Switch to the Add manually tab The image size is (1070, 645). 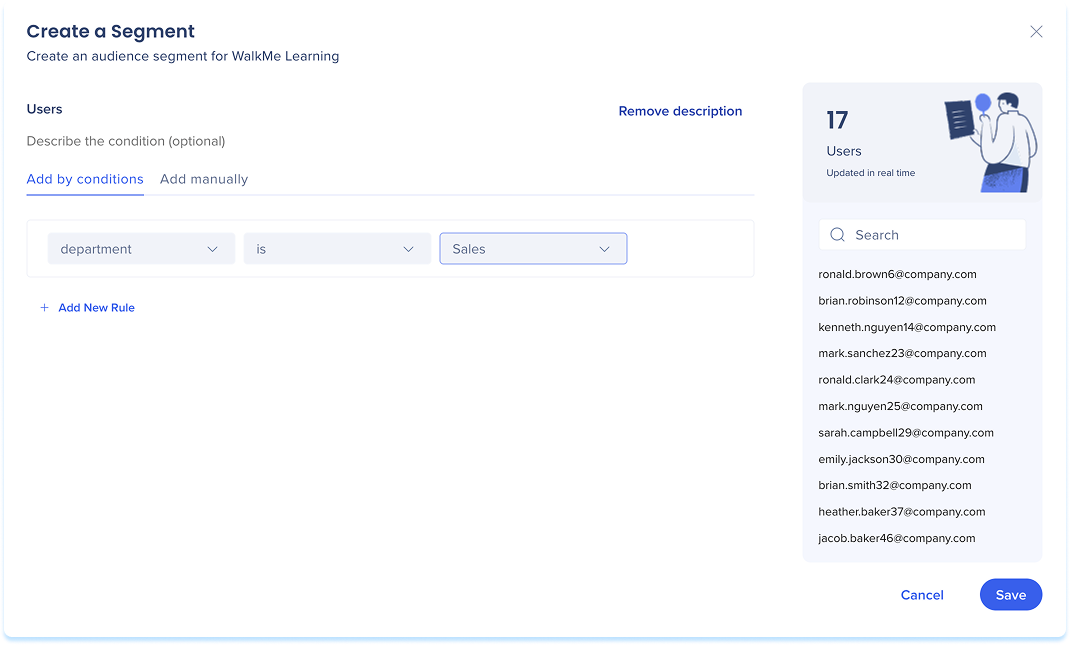pyautogui.click(x=204, y=179)
